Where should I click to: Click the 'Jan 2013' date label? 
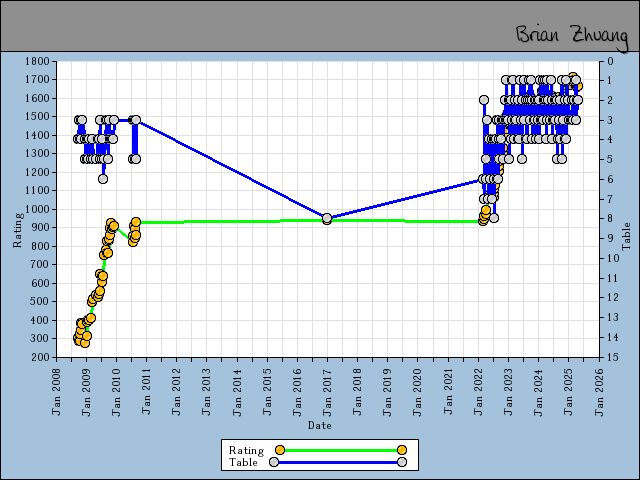point(207,392)
